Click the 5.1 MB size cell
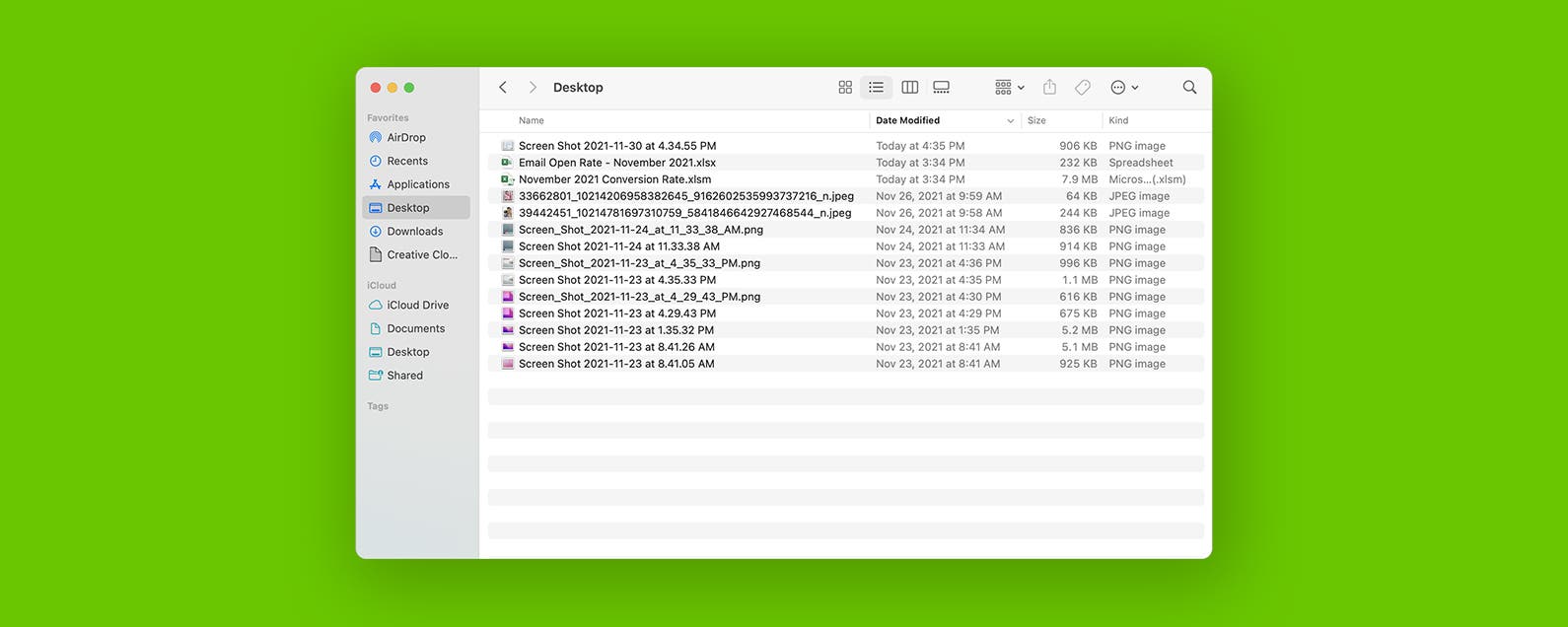This screenshot has width=1568, height=627. coord(1079,347)
